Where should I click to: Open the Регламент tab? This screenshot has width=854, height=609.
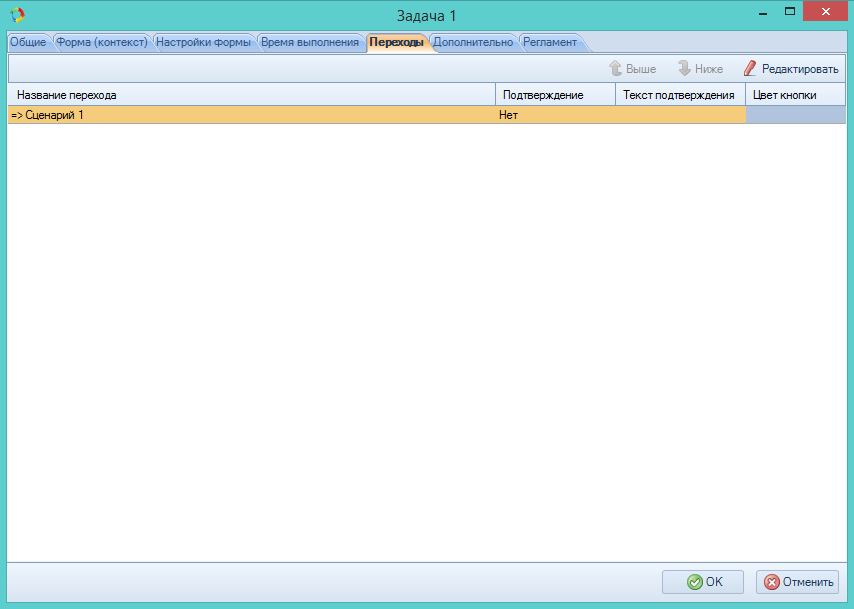coord(550,42)
